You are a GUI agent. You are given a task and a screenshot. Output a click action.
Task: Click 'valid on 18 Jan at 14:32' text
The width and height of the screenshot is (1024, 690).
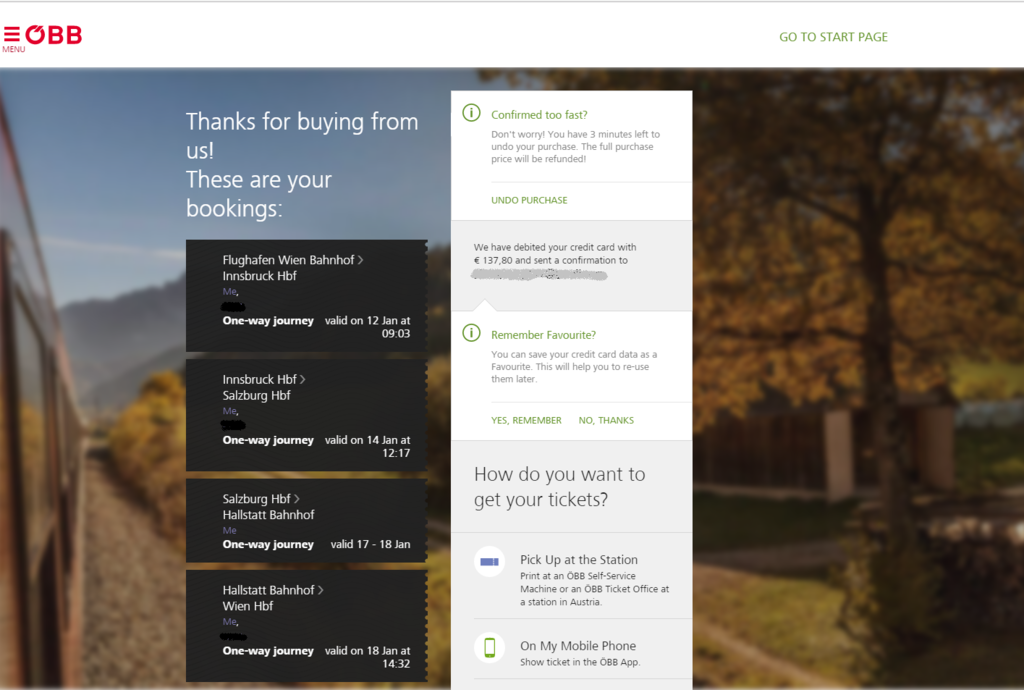point(368,657)
